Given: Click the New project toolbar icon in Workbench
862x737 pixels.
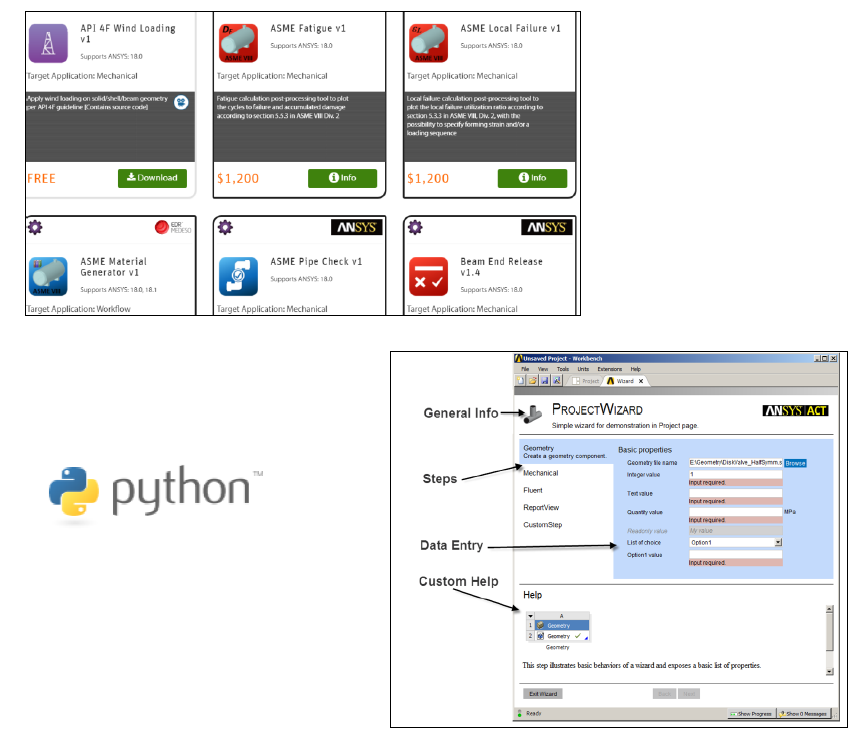Looking at the screenshot, I should click(521, 380).
